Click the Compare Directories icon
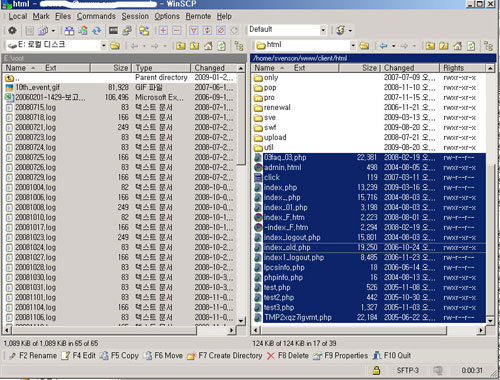The height and width of the screenshot is (380, 500). click(69, 31)
